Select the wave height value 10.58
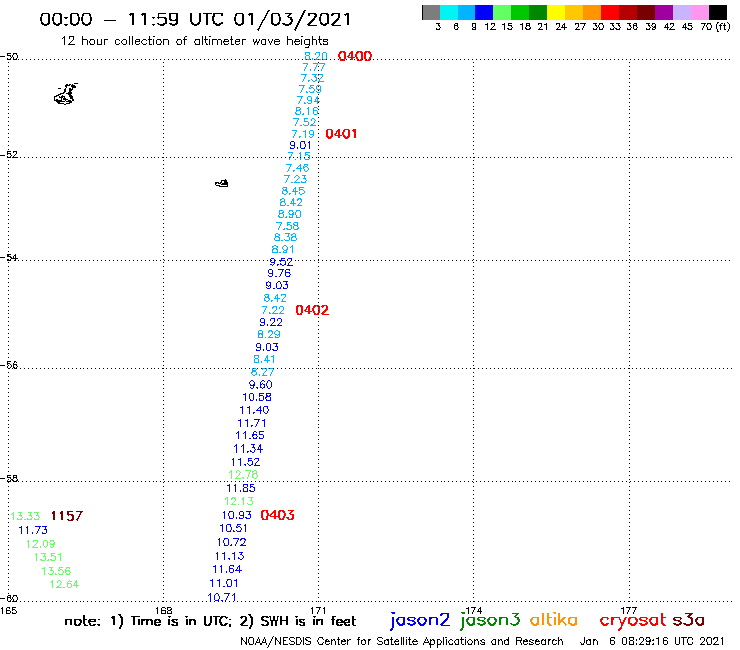This screenshot has width=740, height=650. pos(257,397)
